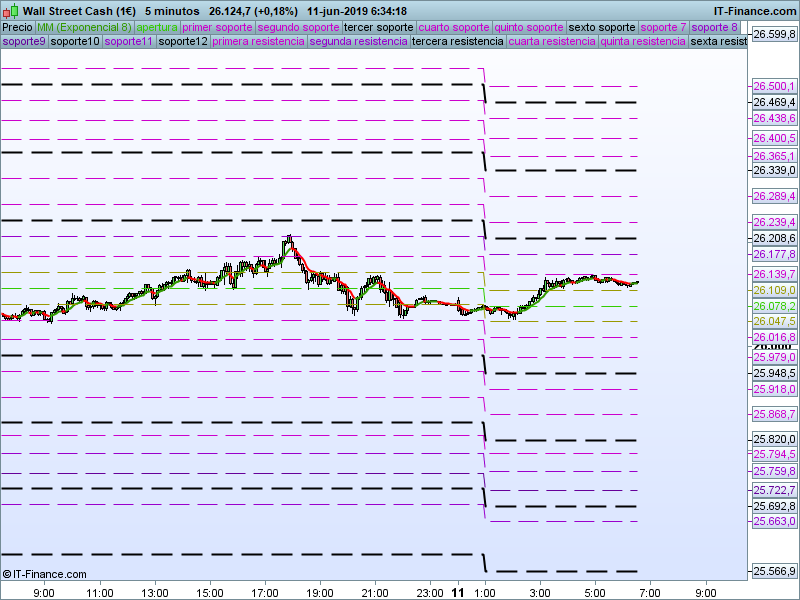The height and width of the screenshot is (600, 800).
Task: Click the candlestick chart icon beside the title
Action: pos(10,11)
